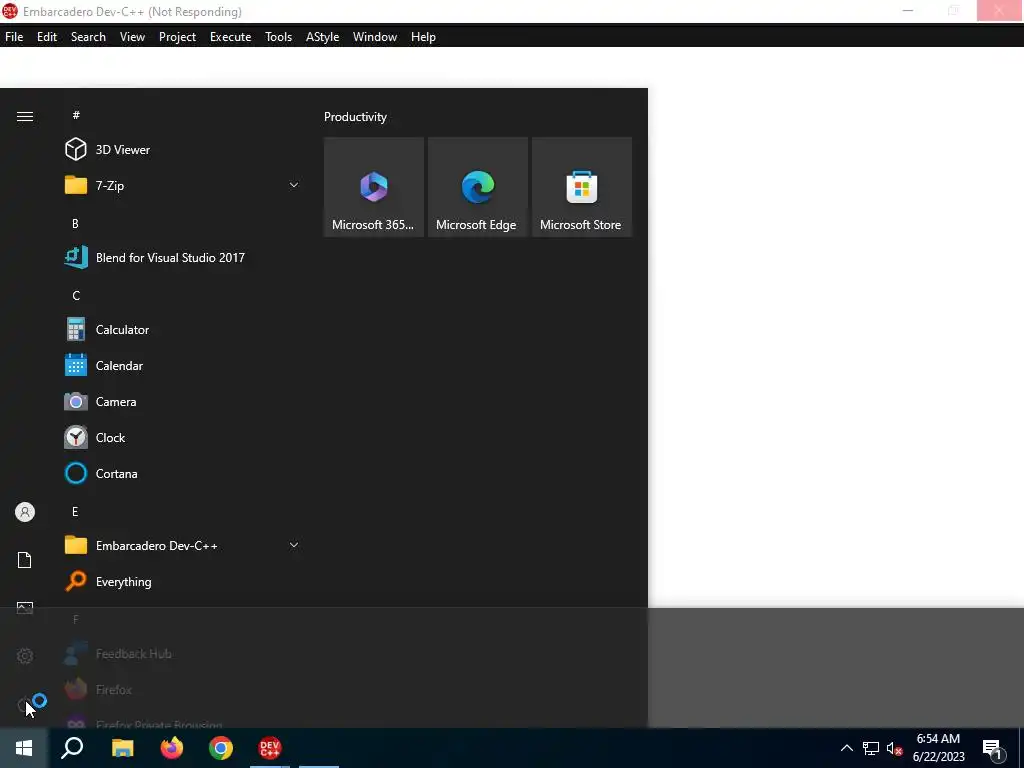Screen dimensions: 1024x768
Task: Open the Project menu in Dev-C++
Action: [177, 37]
